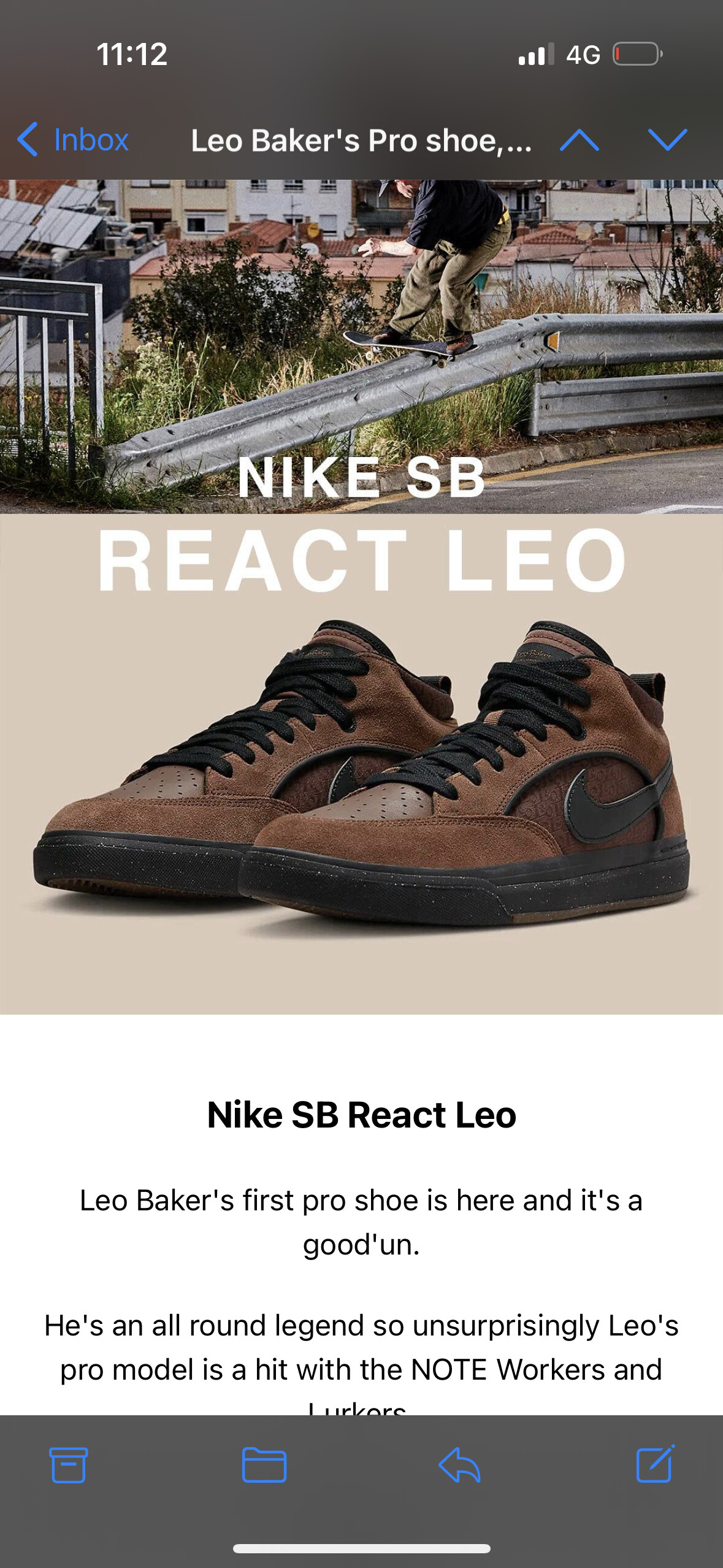
Task: Go back to Inbox
Action: (73, 139)
